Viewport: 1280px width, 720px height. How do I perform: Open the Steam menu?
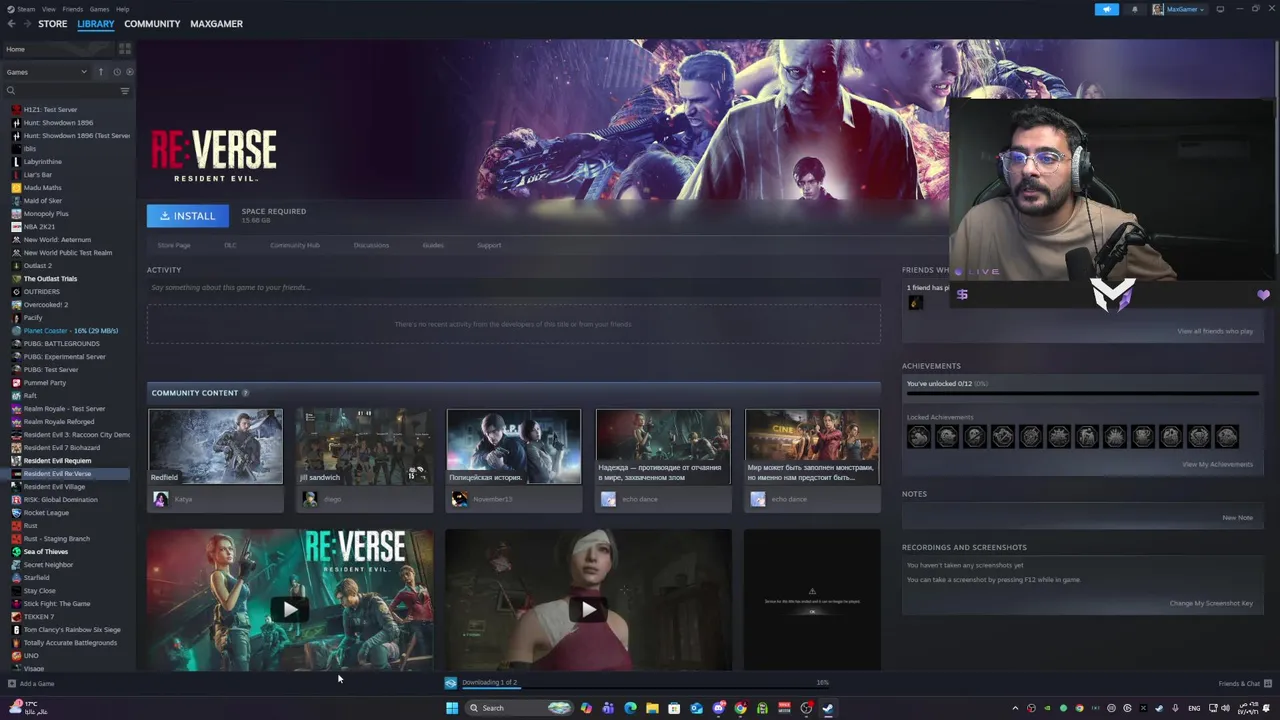(26, 9)
